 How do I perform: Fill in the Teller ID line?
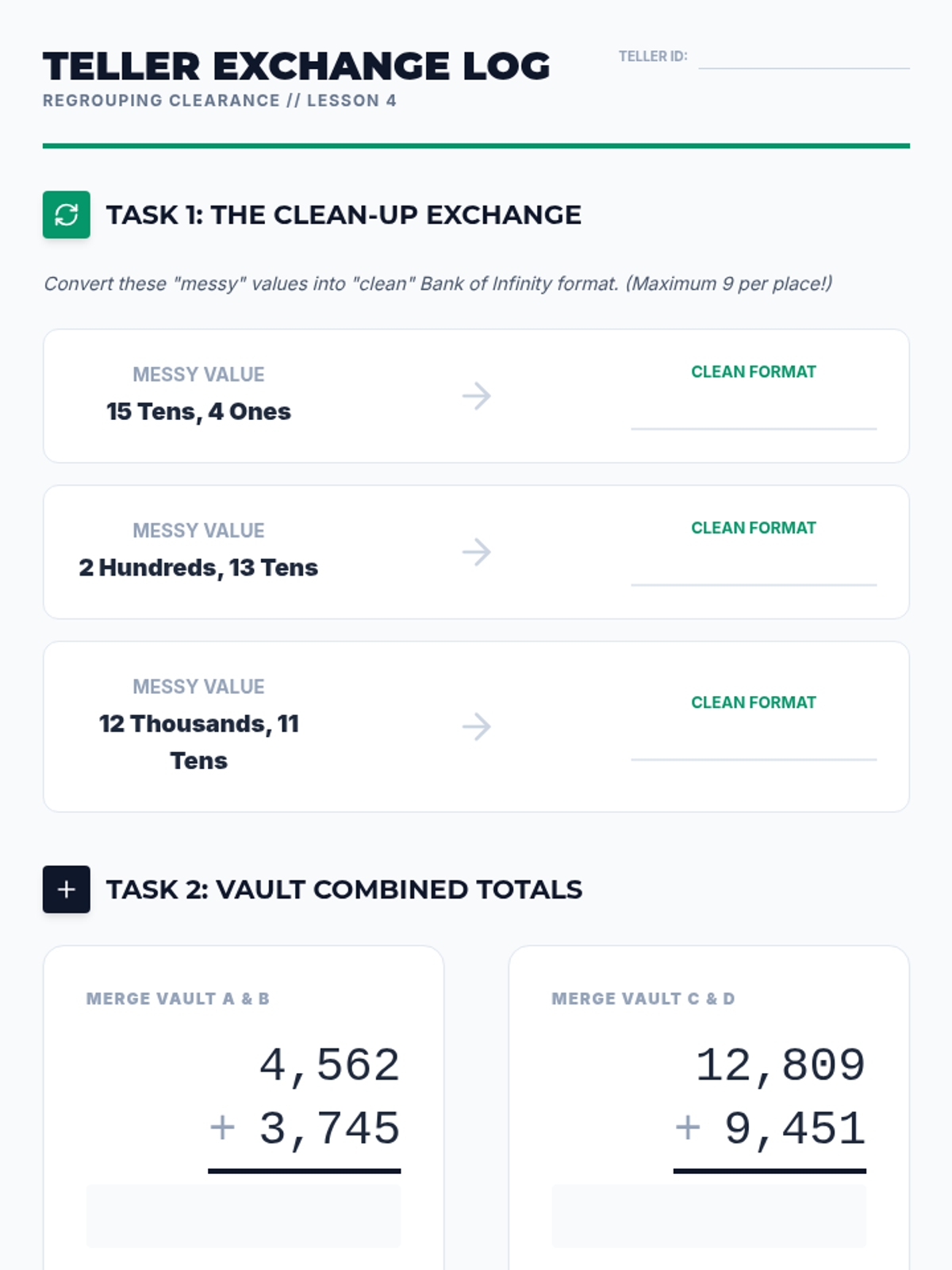(803, 59)
